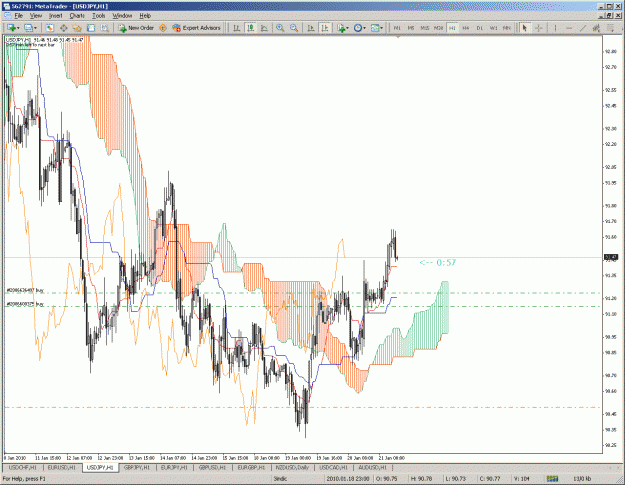Select the H1 timeframe button
The image size is (625, 485).
(x=452, y=28)
